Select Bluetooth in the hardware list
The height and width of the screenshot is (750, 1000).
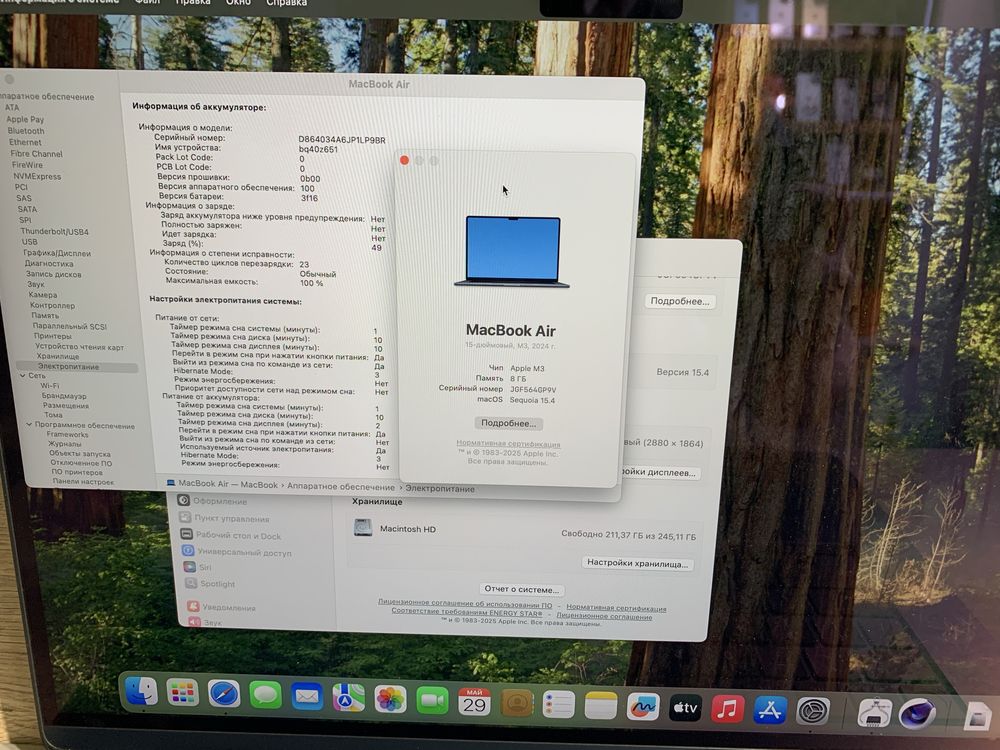tap(26, 131)
